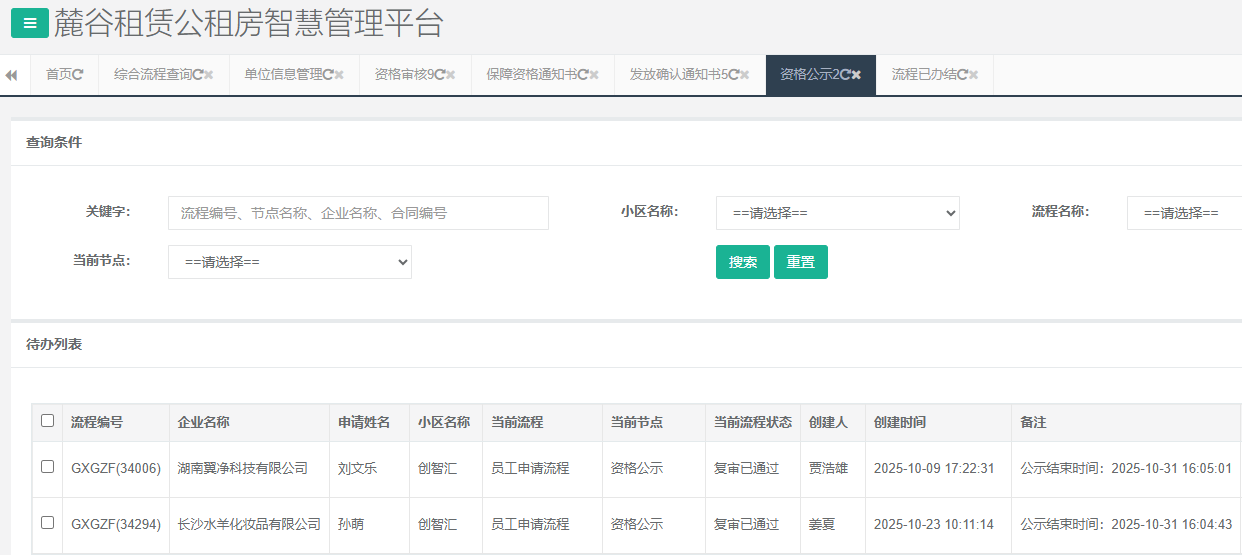Toggle the select-all checkbox in table header
The image size is (1242, 555).
pyautogui.click(x=47, y=421)
